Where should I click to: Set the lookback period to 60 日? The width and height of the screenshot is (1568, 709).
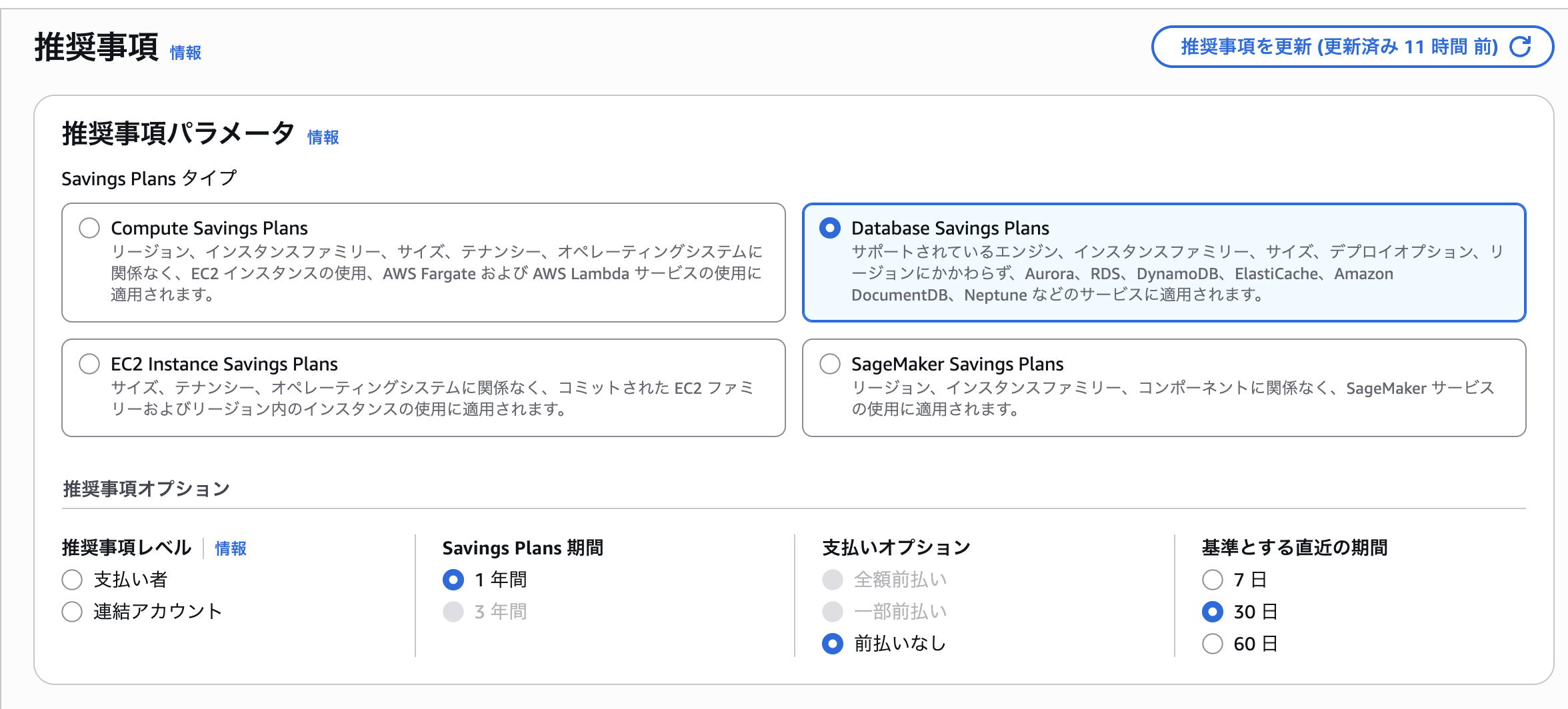(1213, 644)
